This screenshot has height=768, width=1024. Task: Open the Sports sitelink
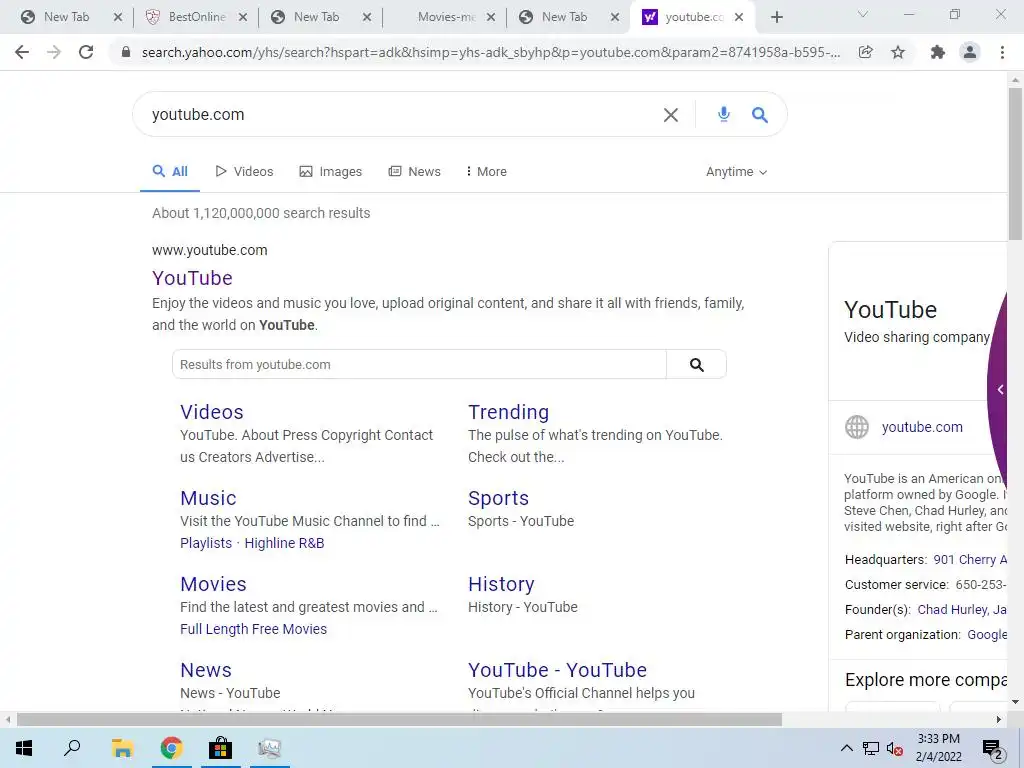click(x=498, y=498)
